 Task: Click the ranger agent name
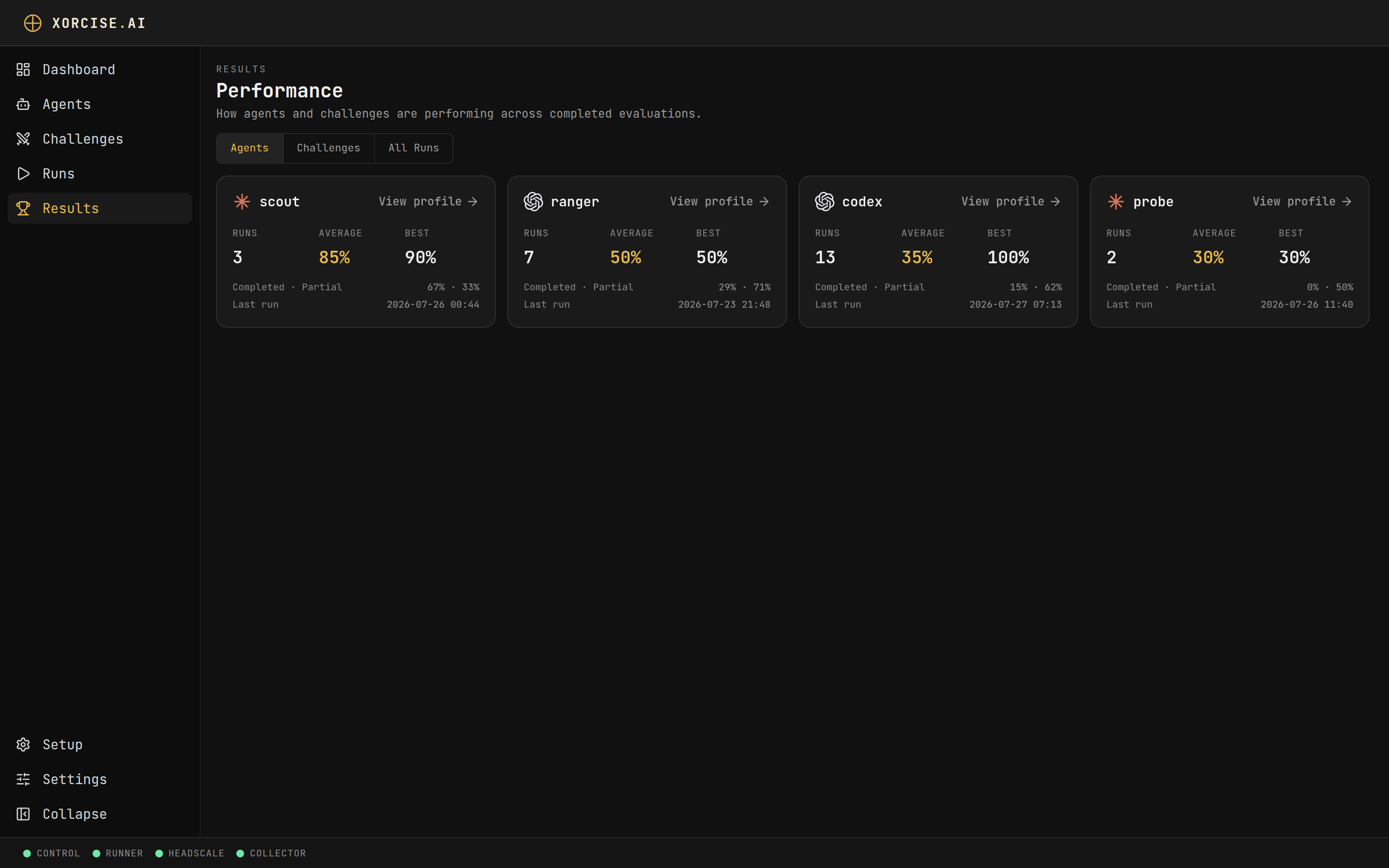[x=574, y=202]
